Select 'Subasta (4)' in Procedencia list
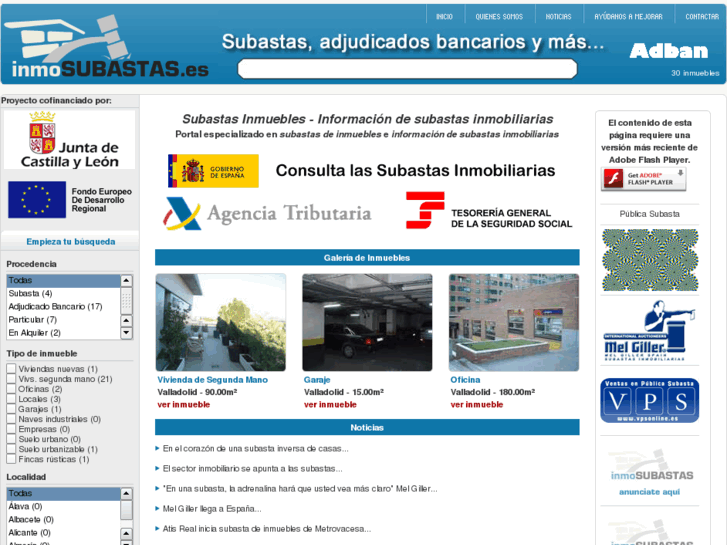This screenshot has height=545, width=727. click(x=64, y=293)
